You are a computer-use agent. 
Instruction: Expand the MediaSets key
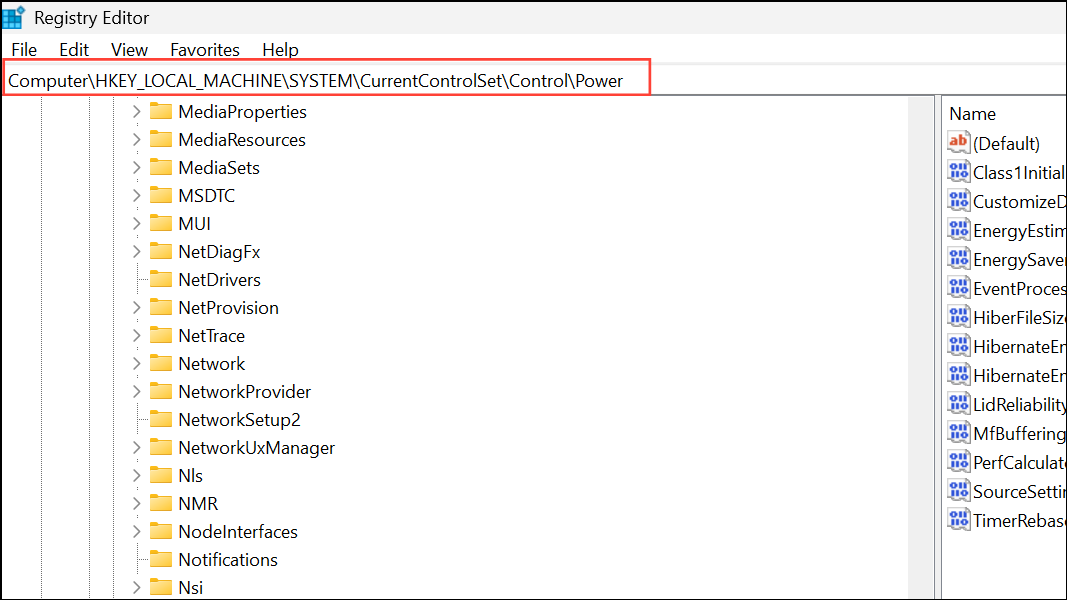(x=137, y=167)
